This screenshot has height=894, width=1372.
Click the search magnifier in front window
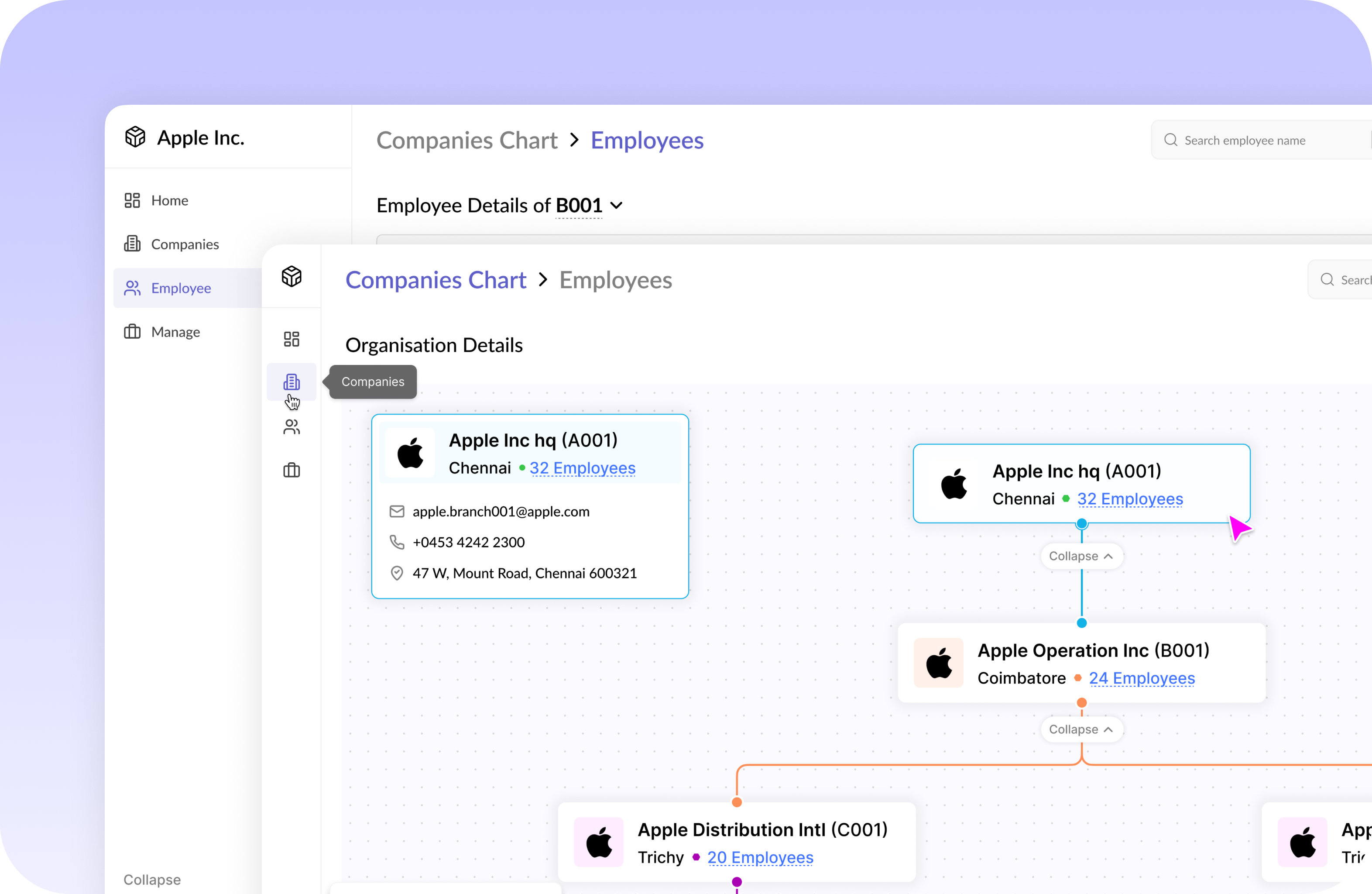[1327, 279]
